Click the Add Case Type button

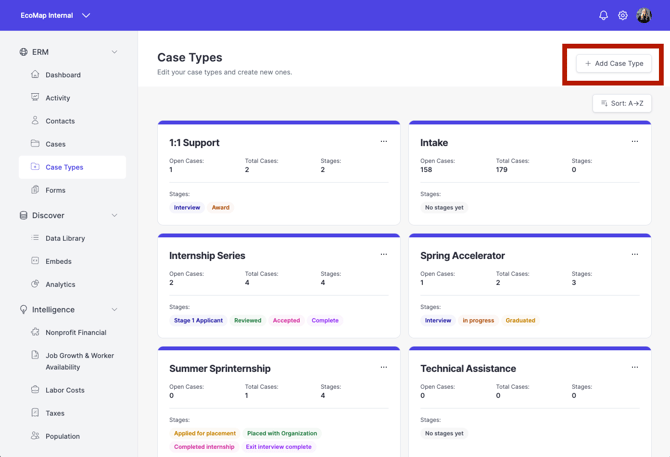(x=614, y=64)
